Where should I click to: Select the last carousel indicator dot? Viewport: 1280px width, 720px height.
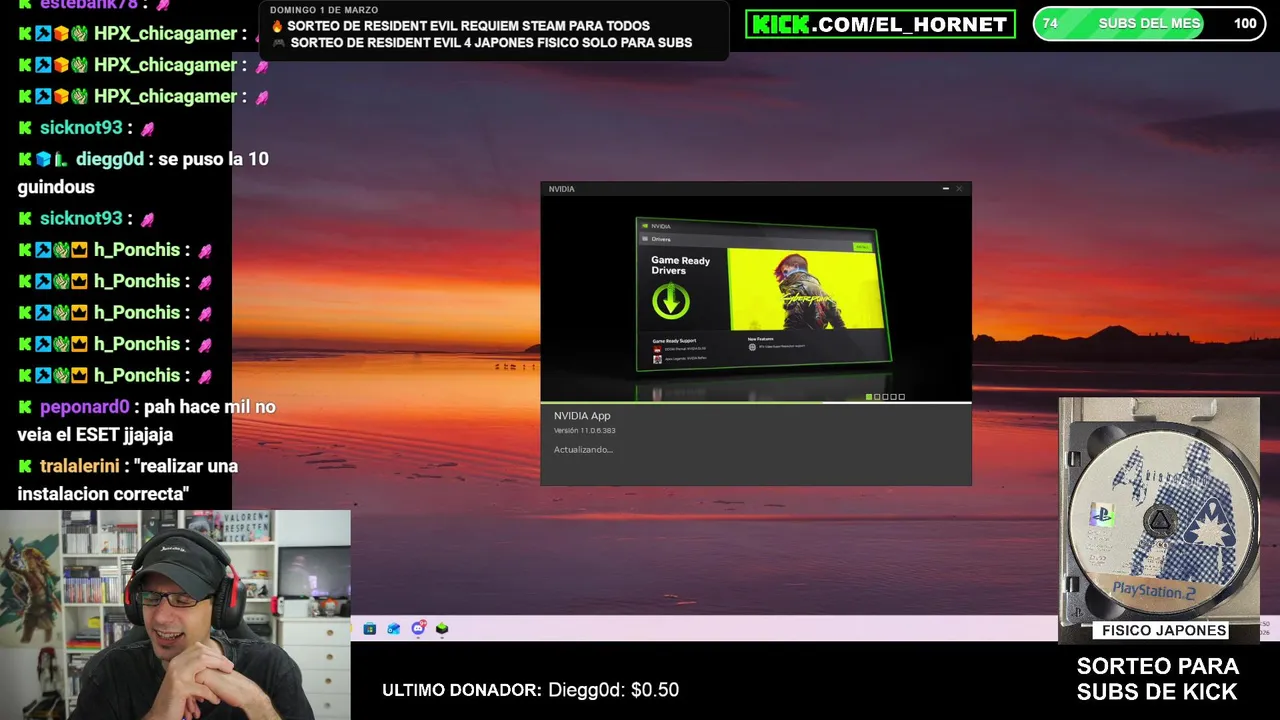902,397
